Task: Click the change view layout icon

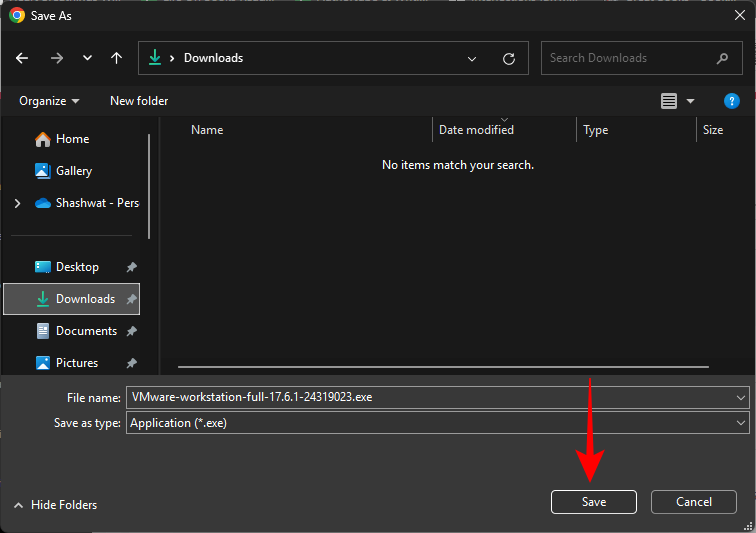Action: (x=669, y=101)
